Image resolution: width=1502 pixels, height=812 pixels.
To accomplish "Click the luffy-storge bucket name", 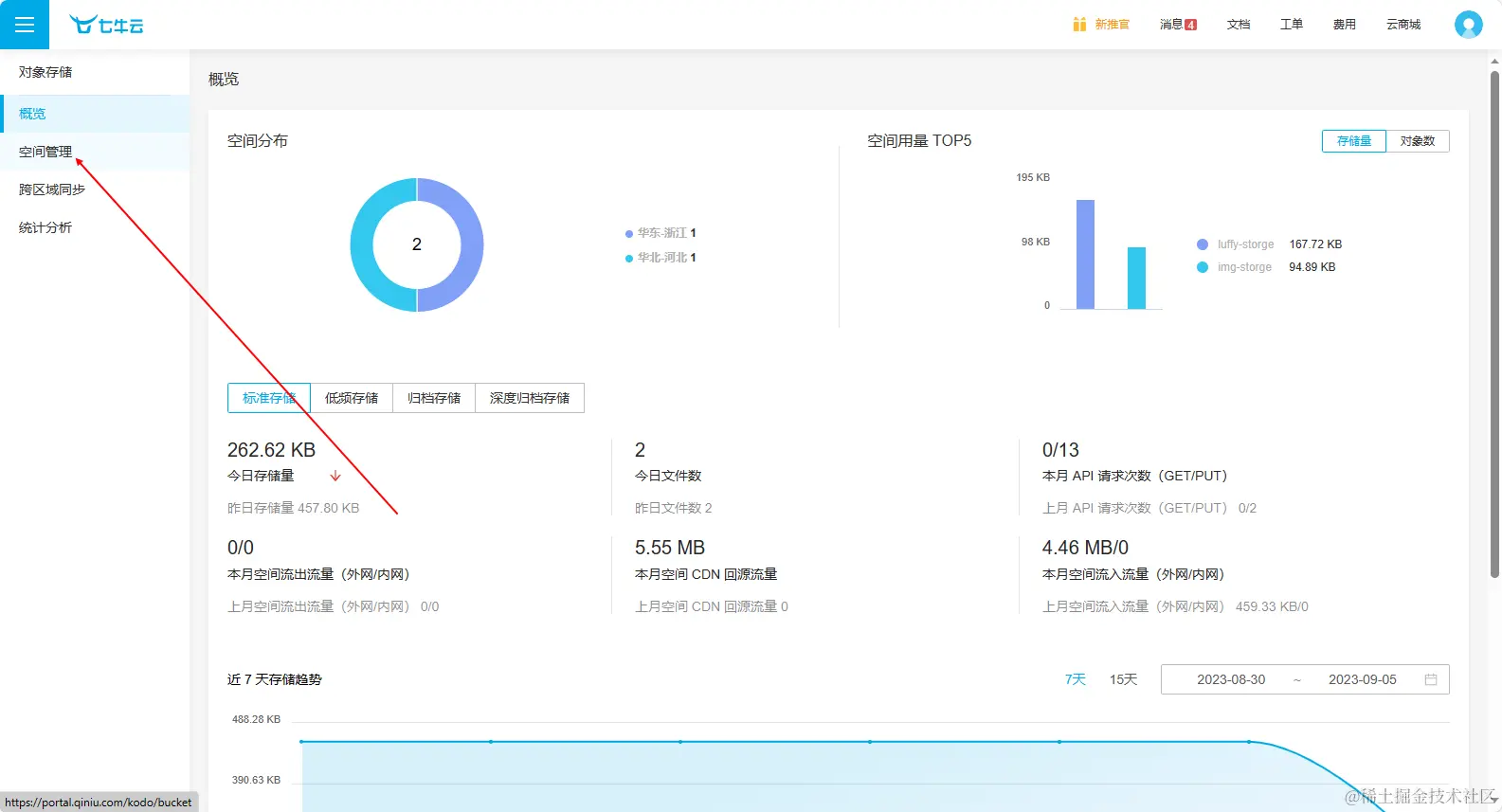I will click(1245, 244).
